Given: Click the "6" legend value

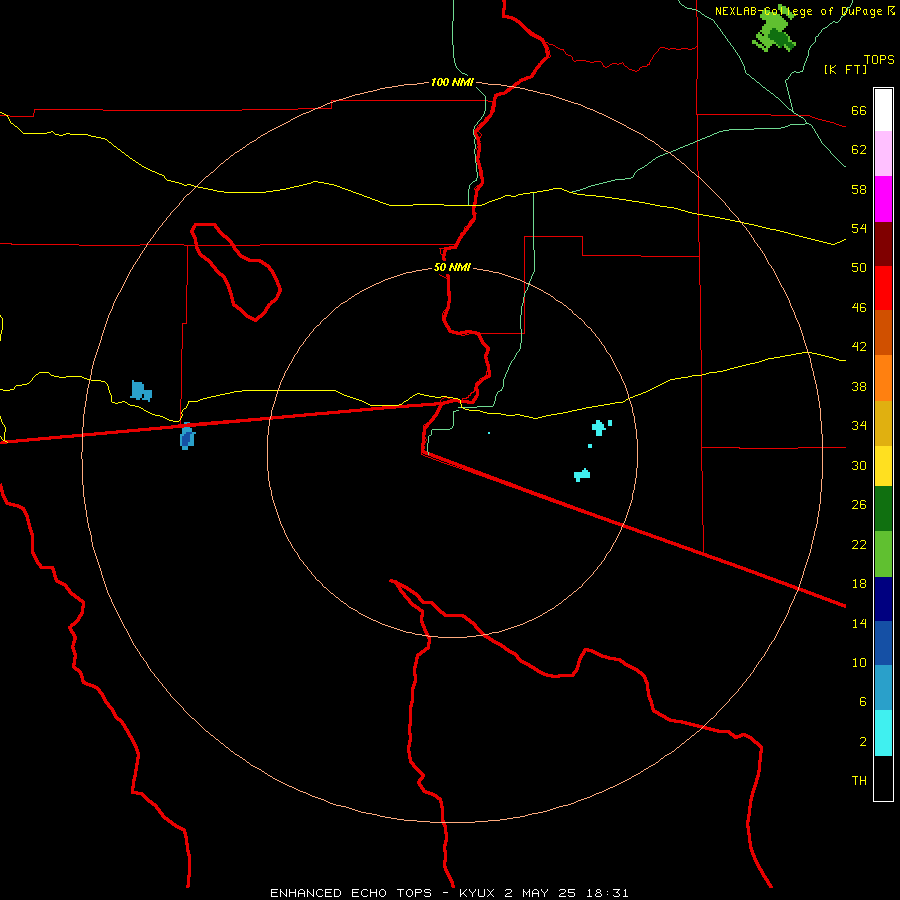Looking at the screenshot, I should click(x=863, y=701).
